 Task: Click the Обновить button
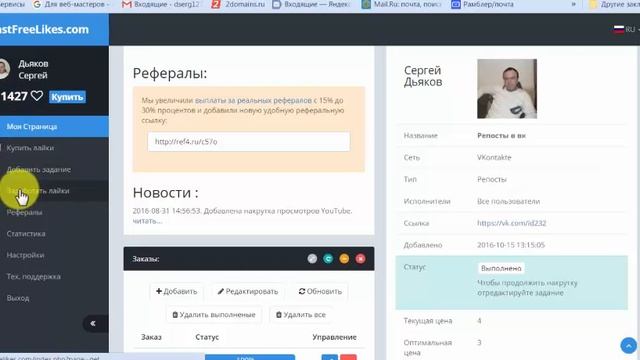click(x=320, y=291)
